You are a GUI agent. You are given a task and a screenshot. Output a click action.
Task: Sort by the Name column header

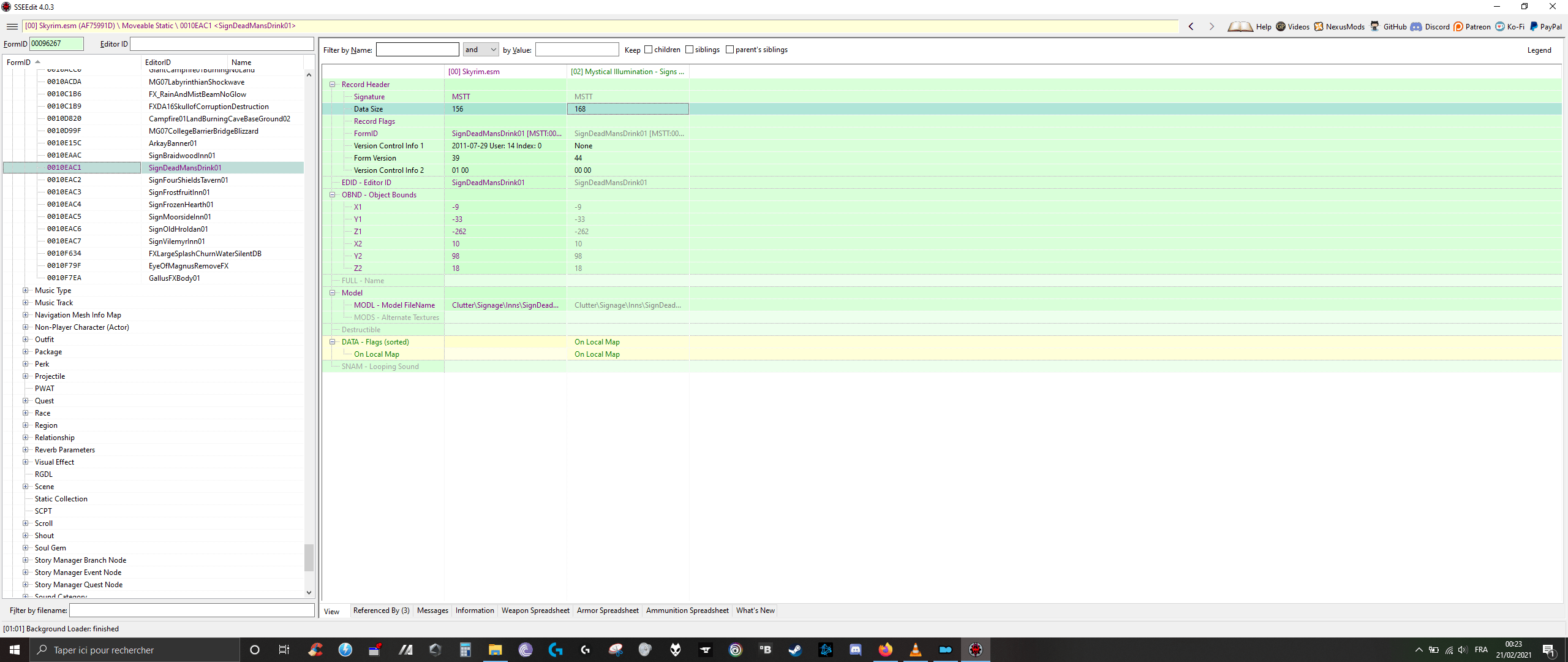(x=266, y=62)
